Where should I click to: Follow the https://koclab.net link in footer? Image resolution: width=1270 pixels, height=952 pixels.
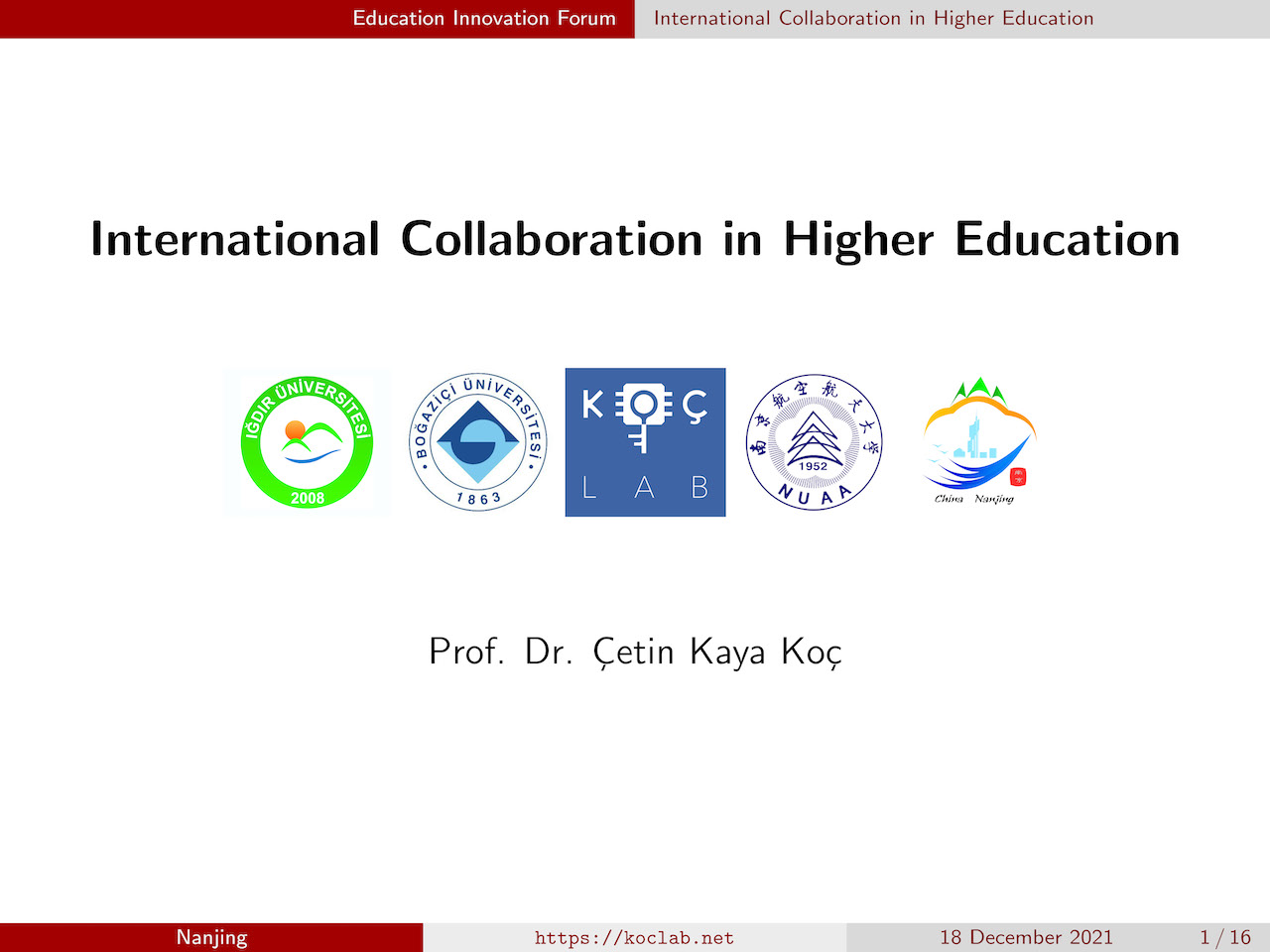[634, 938]
